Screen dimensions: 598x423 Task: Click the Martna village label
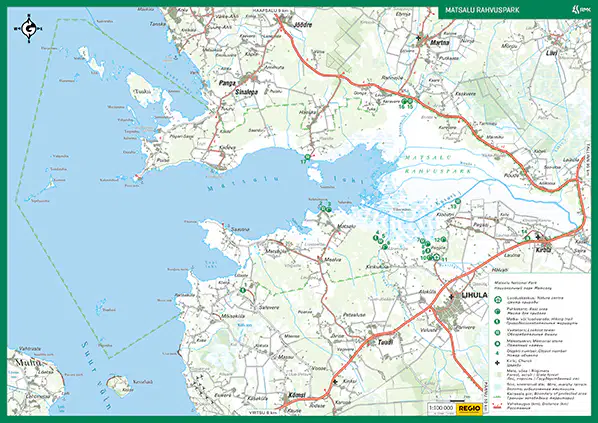(x=439, y=42)
